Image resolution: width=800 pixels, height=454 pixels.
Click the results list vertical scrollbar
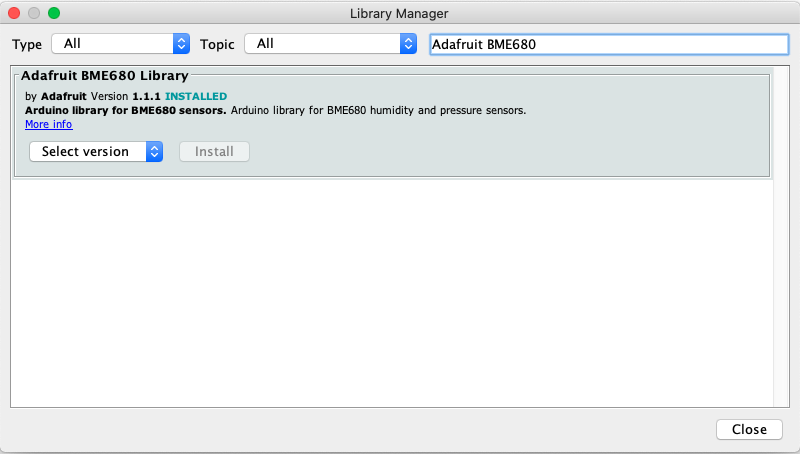781,237
